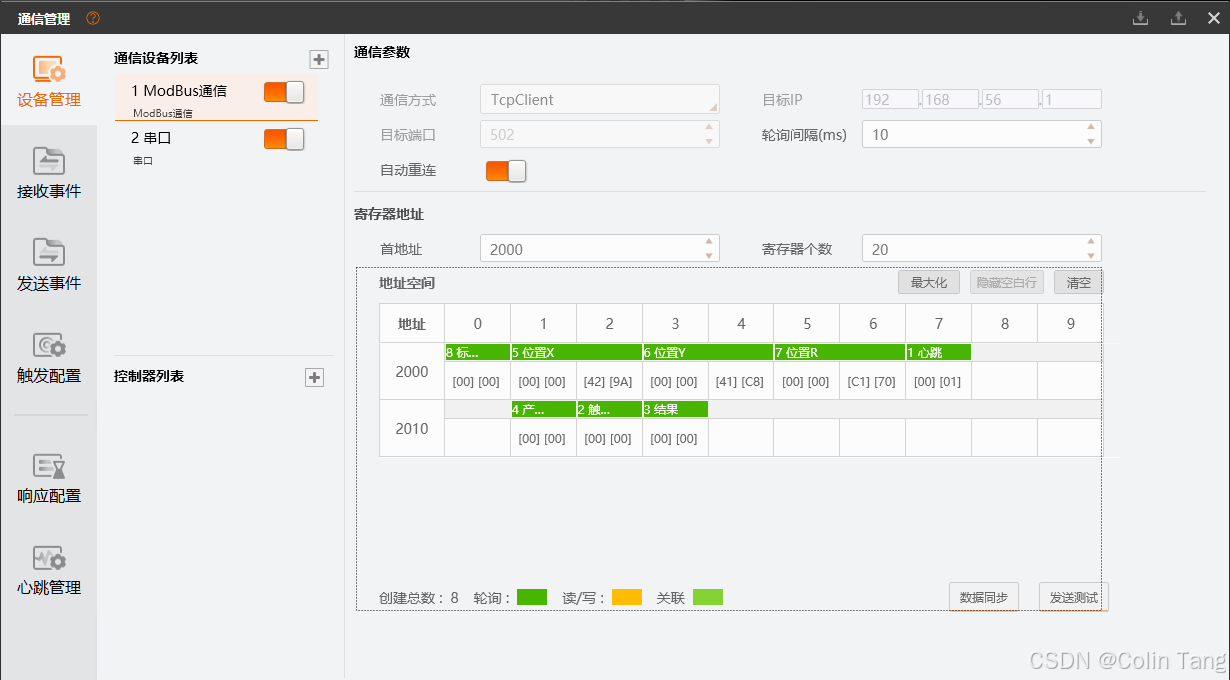Open 触发配置 trigger configuration section
This screenshot has width=1230, height=680.
[x=49, y=357]
